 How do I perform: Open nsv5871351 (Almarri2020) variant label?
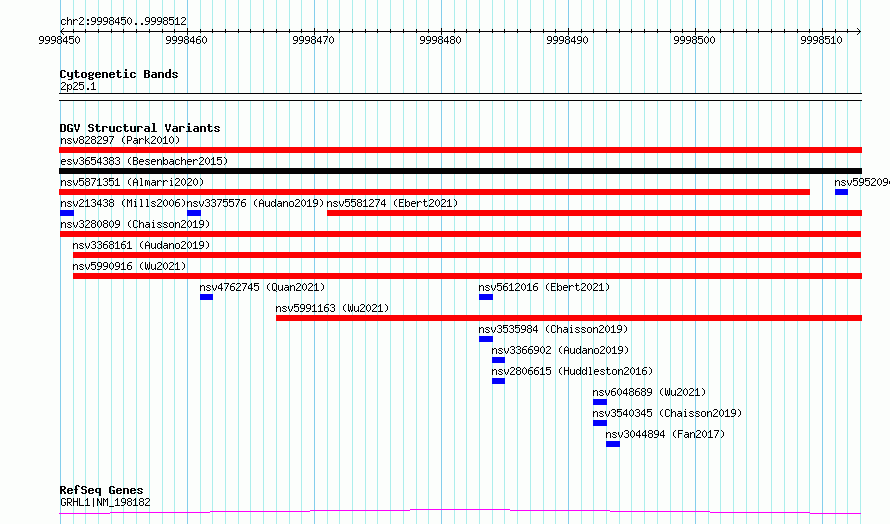(x=132, y=182)
